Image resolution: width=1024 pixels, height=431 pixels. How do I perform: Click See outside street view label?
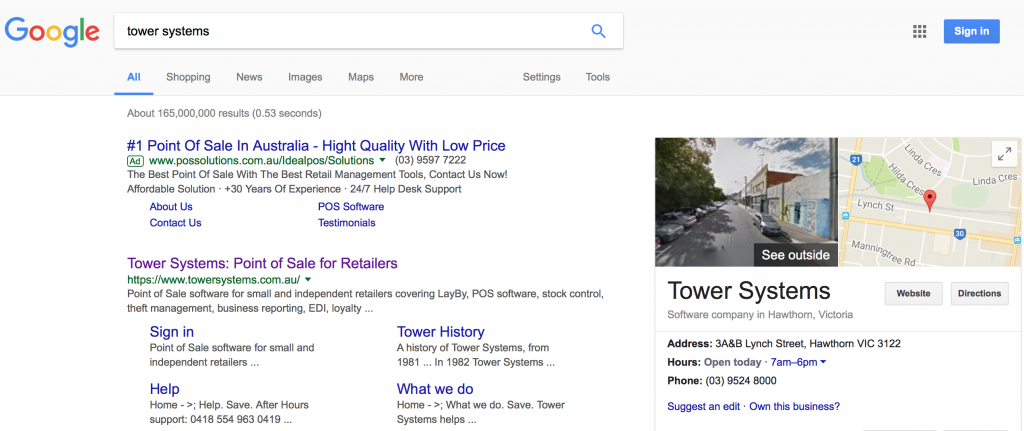[795, 255]
